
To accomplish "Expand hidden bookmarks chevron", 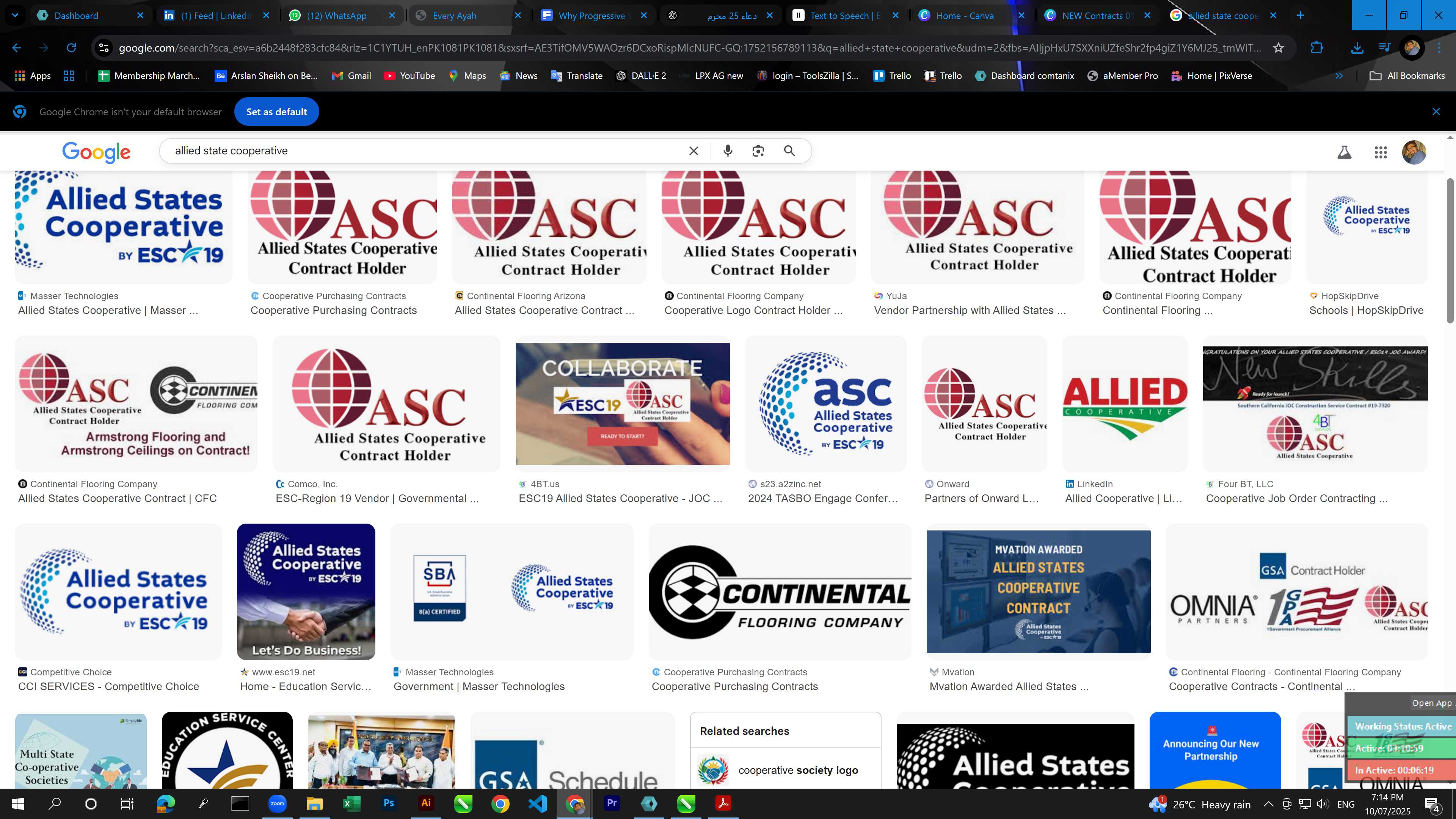I will click(x=1338, y=76).
